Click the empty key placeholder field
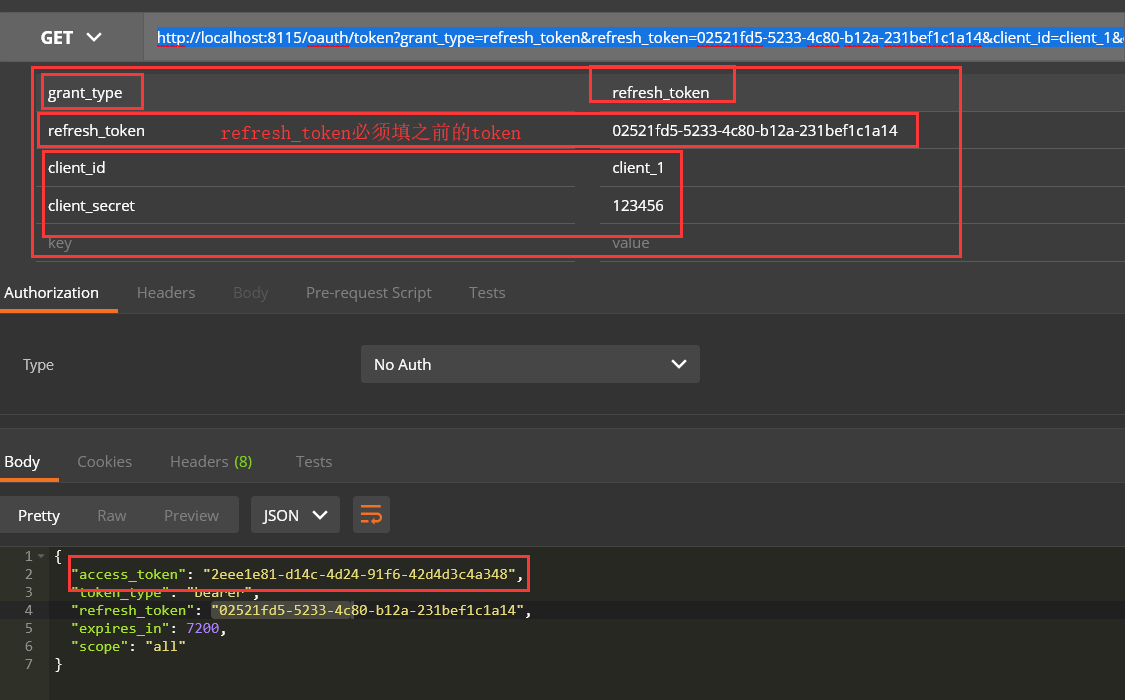1125x700 pixels. [x=305, y=243]
